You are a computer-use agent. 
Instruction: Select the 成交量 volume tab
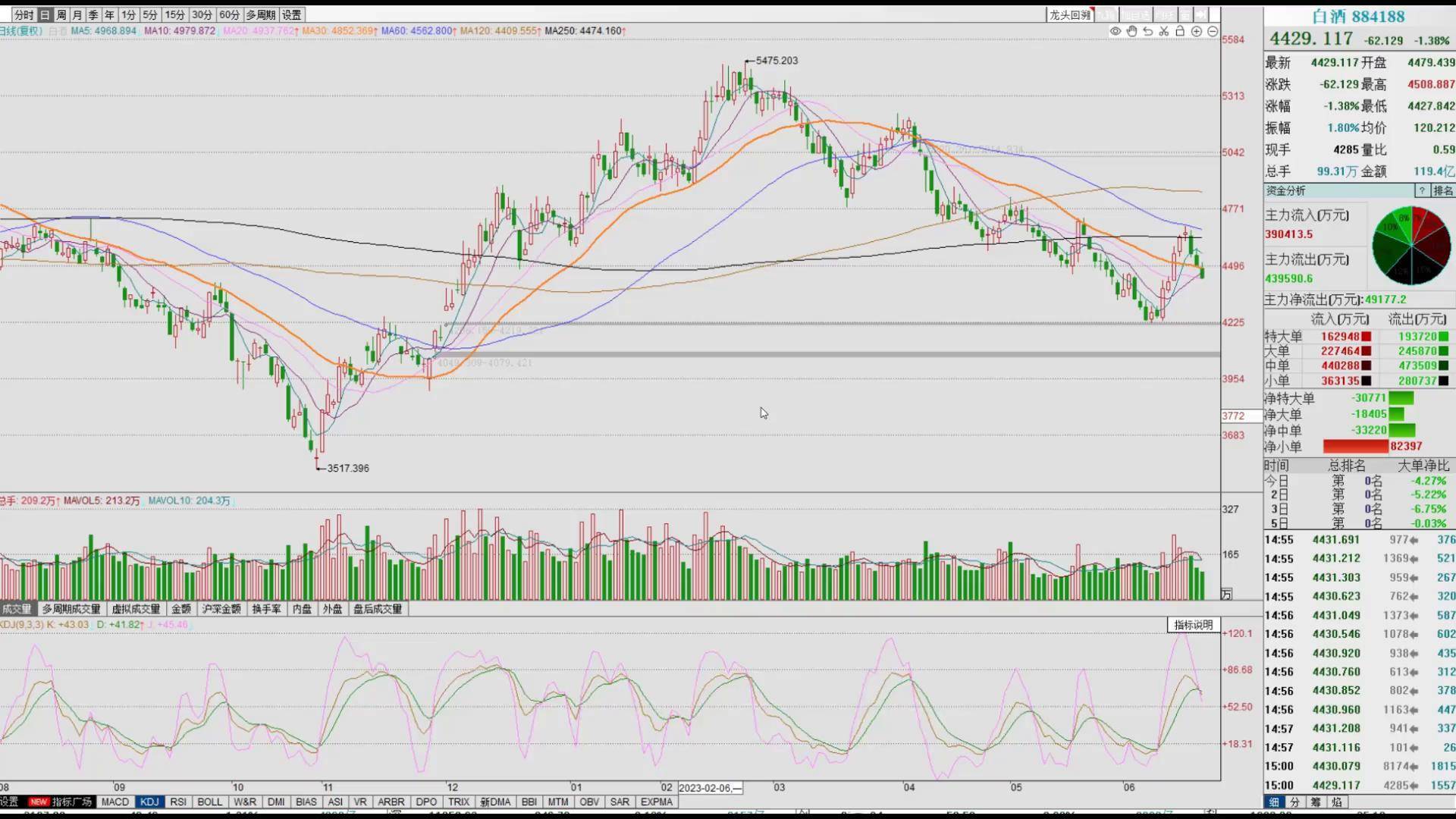coord(17,609)
